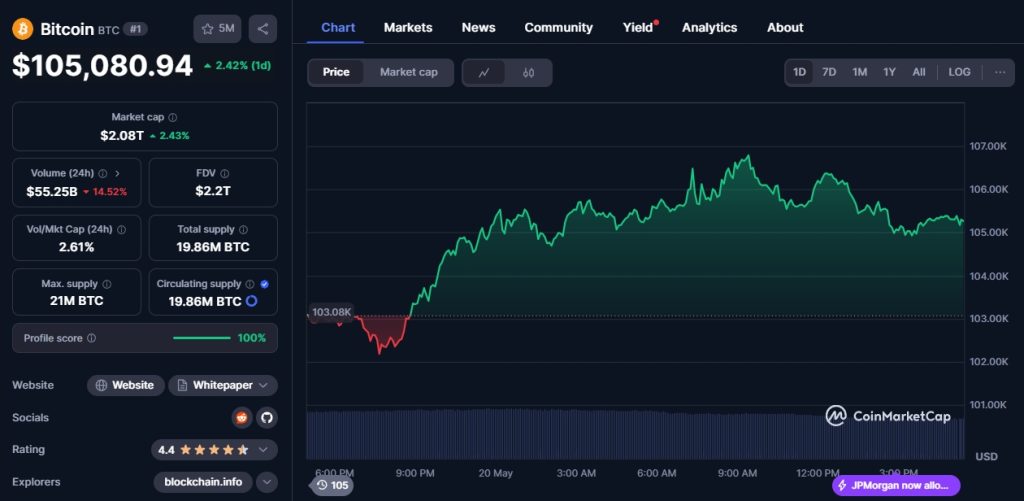Open the Markets tab
Screen dimensions: 1024x501
point(408,27)
